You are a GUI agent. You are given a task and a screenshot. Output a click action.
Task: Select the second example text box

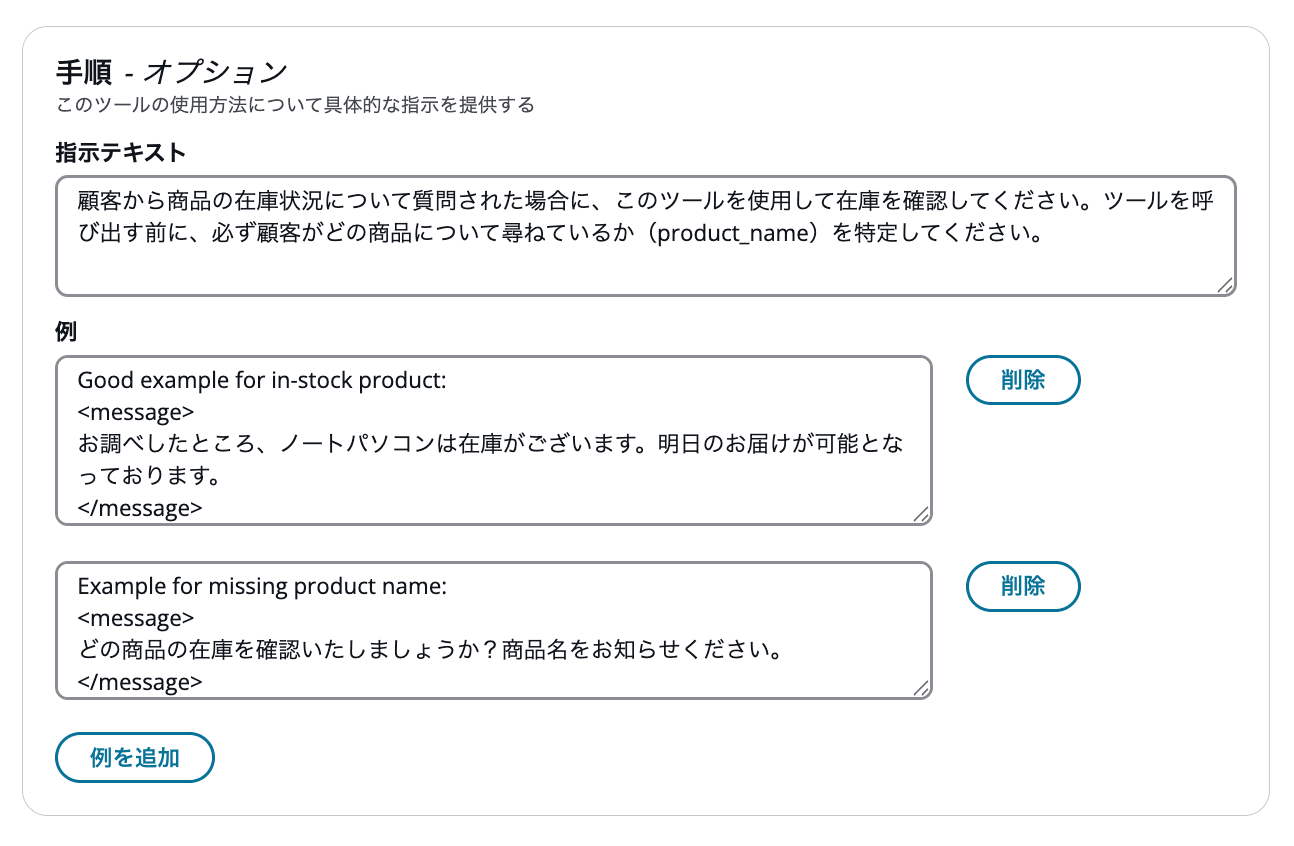495,630
